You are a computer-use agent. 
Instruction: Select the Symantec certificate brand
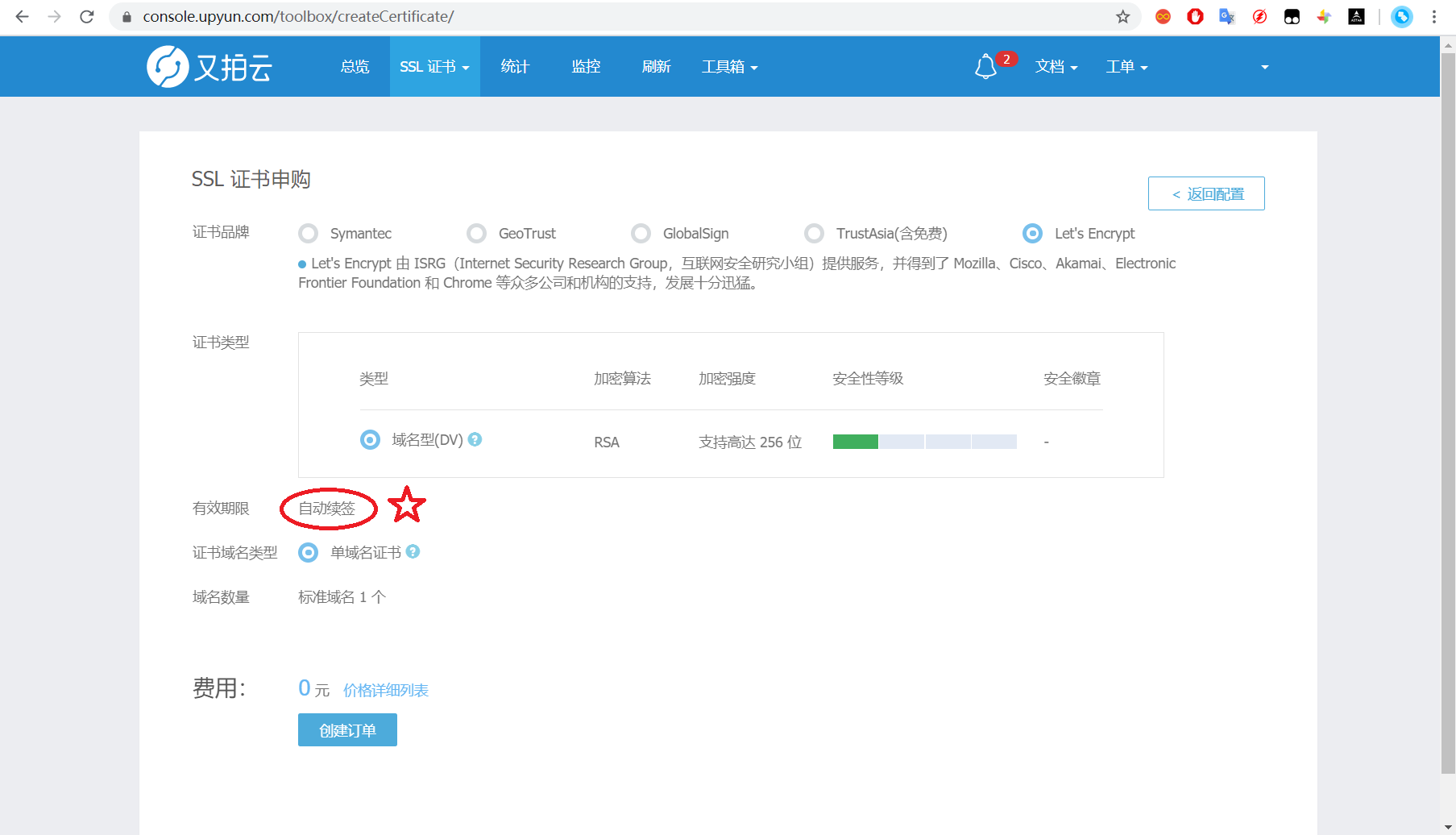[x=308, y=233]
